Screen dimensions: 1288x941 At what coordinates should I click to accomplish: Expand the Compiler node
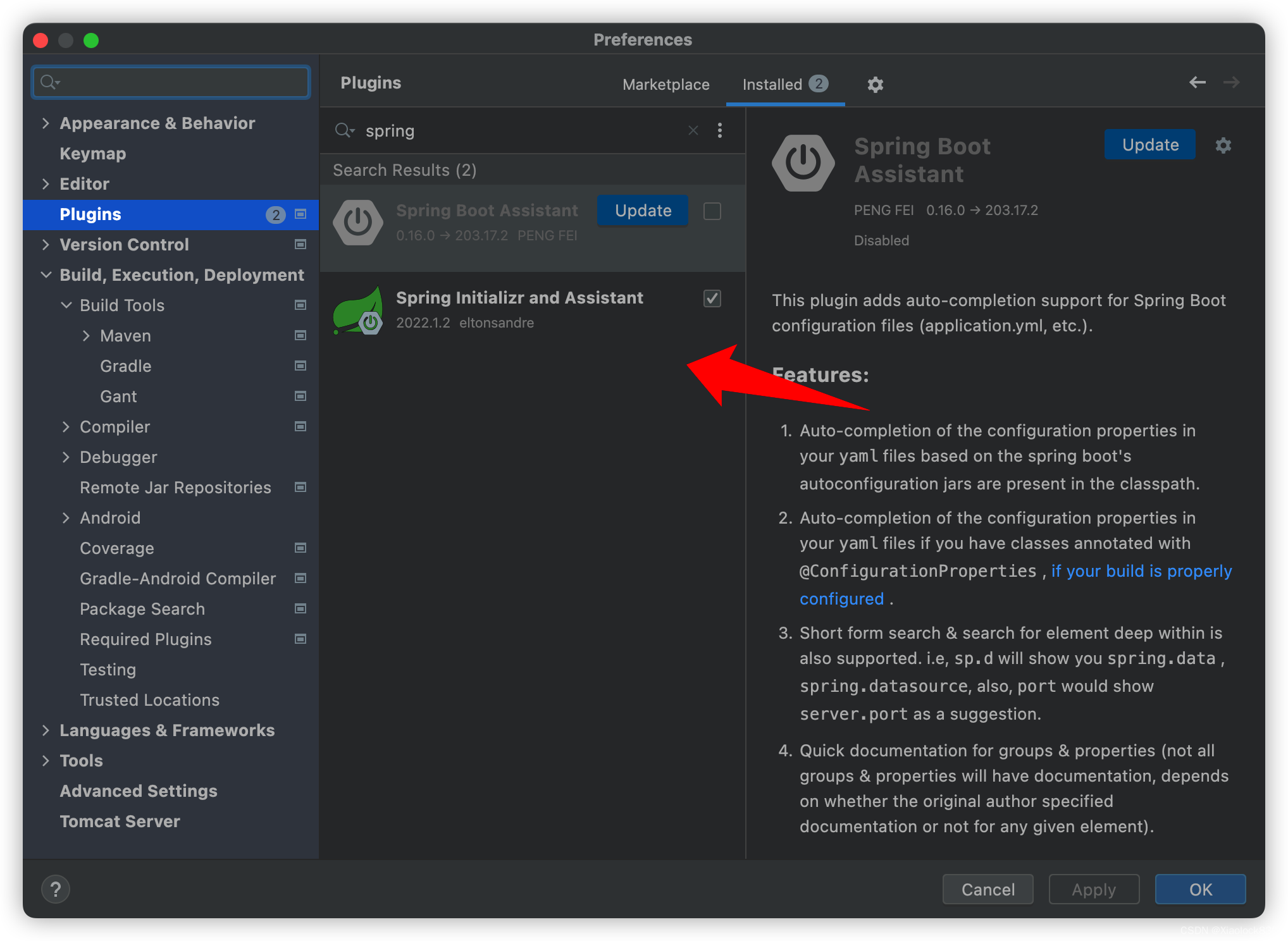click(66, 427)
